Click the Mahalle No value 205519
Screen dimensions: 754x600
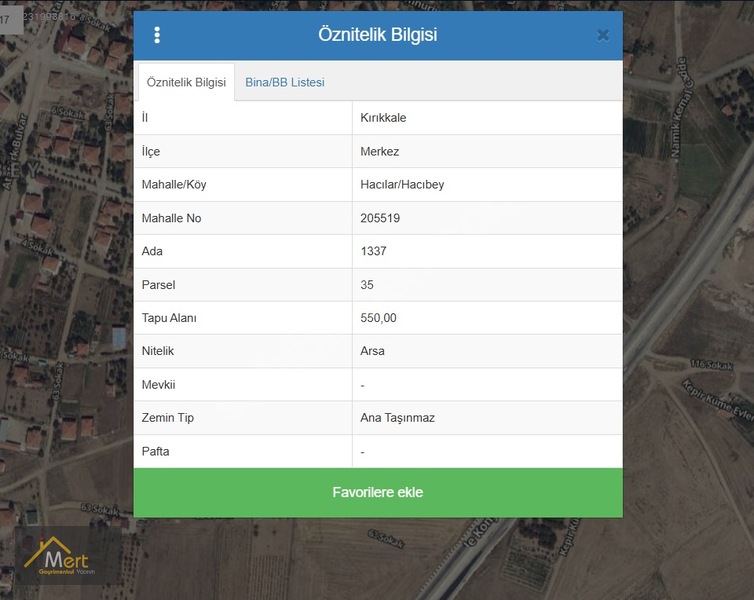380,218
